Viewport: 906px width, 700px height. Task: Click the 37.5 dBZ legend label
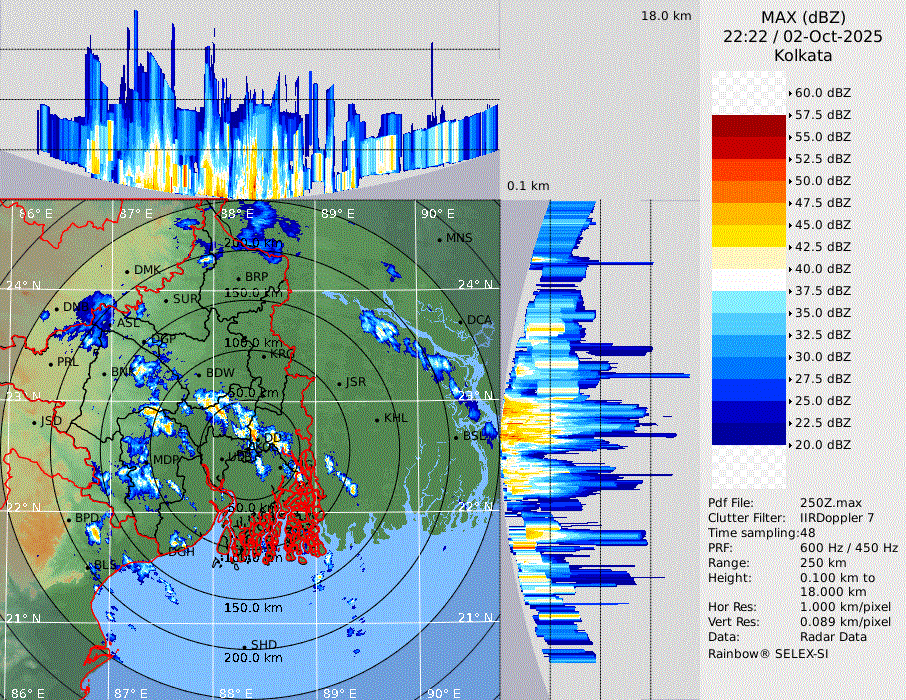click(822, 290)
